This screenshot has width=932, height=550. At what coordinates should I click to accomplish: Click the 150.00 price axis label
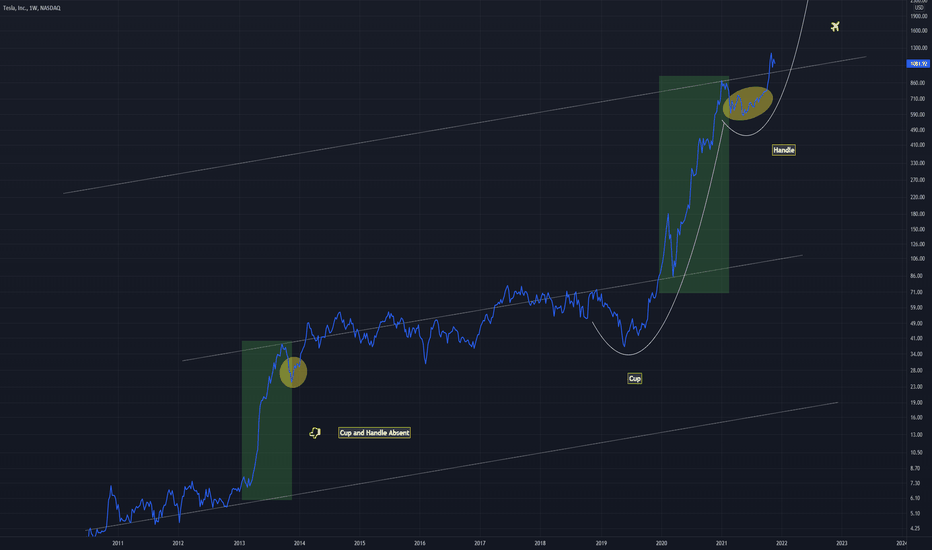click(918, 229)
